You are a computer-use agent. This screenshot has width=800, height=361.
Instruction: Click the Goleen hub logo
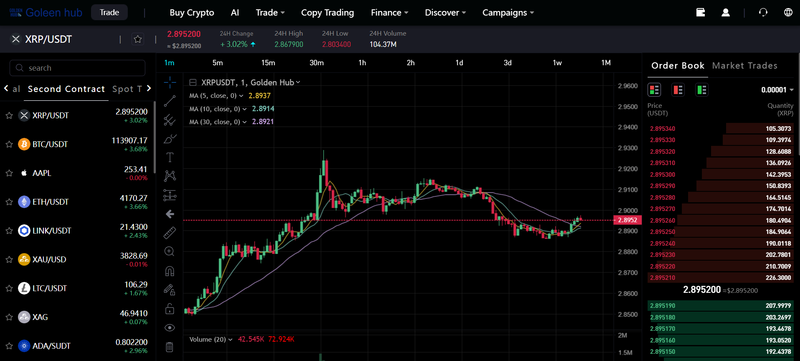(x=45, y=12)
